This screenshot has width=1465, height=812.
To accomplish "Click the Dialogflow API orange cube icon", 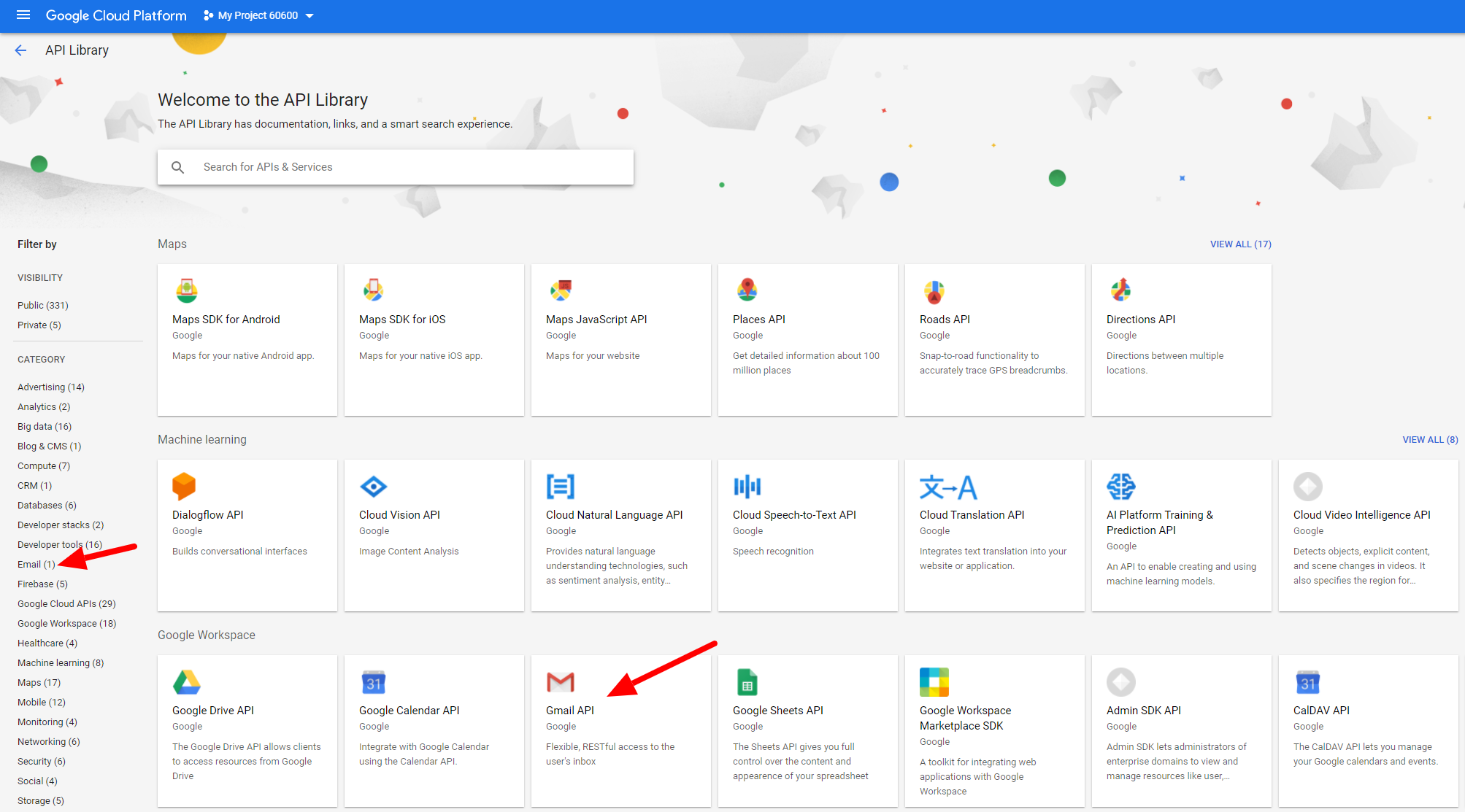I will click(x=184, y=486).
